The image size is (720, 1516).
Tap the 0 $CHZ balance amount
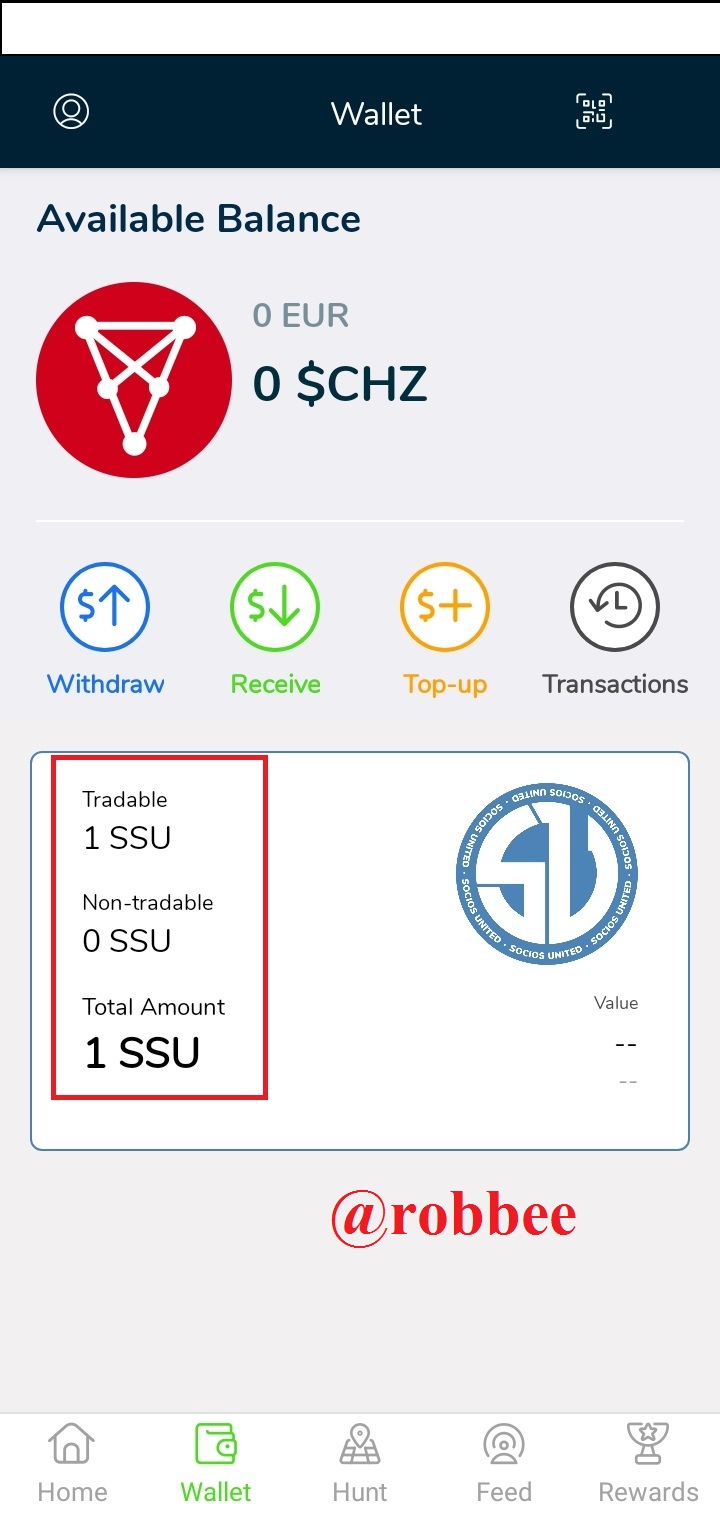point(340,384)
